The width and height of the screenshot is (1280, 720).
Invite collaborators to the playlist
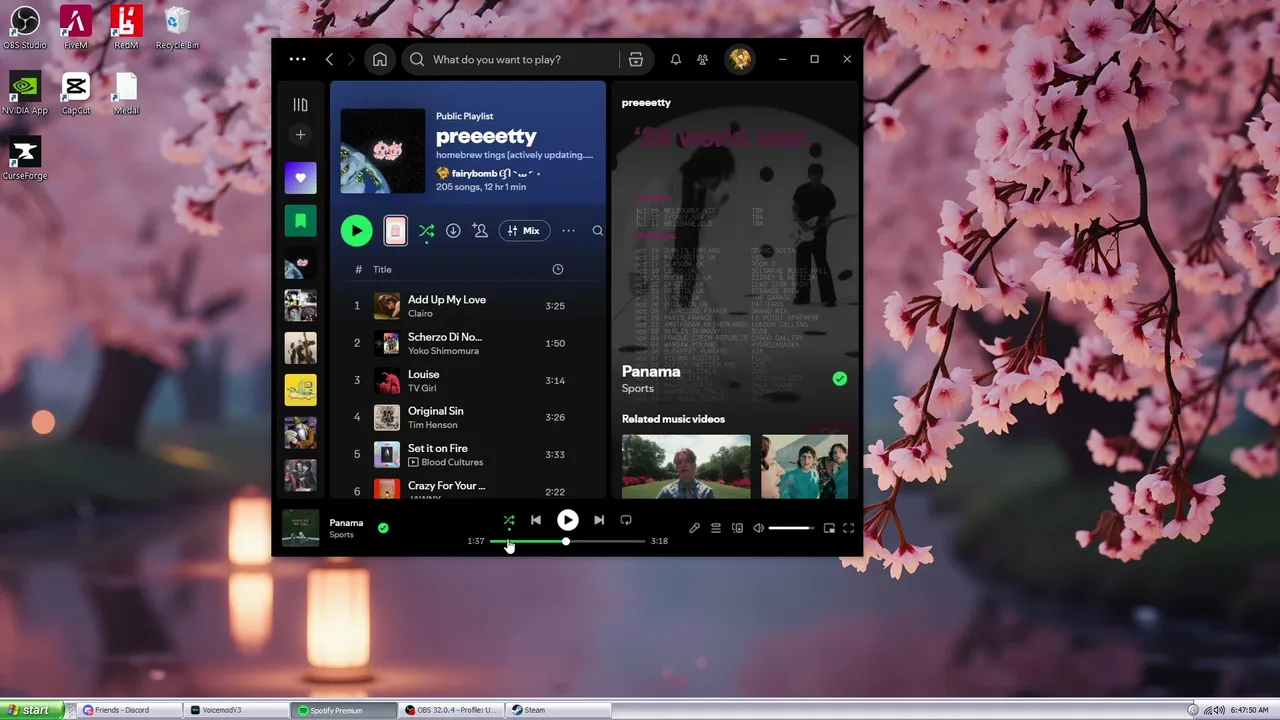pyautogui.click(x=481, y=231)
